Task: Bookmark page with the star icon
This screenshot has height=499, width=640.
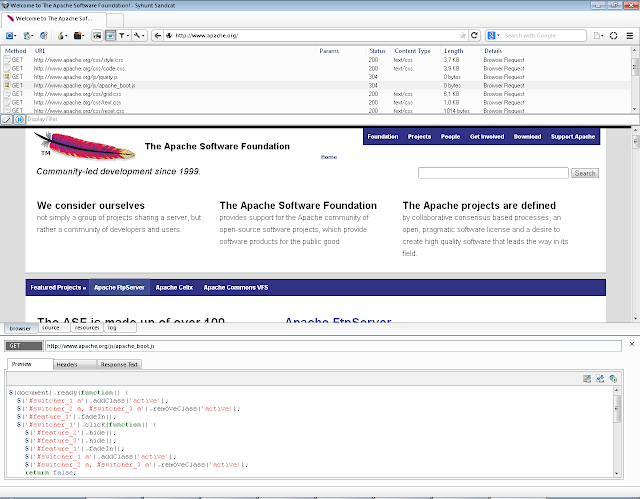Action: coord(462,35)
